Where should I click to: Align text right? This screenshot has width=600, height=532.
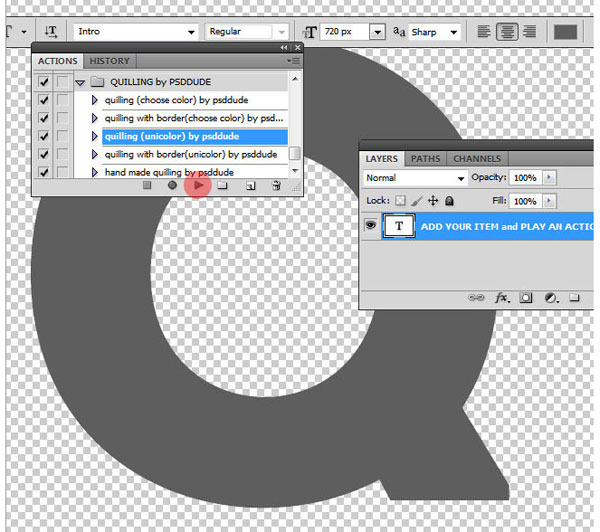[530, 32]
